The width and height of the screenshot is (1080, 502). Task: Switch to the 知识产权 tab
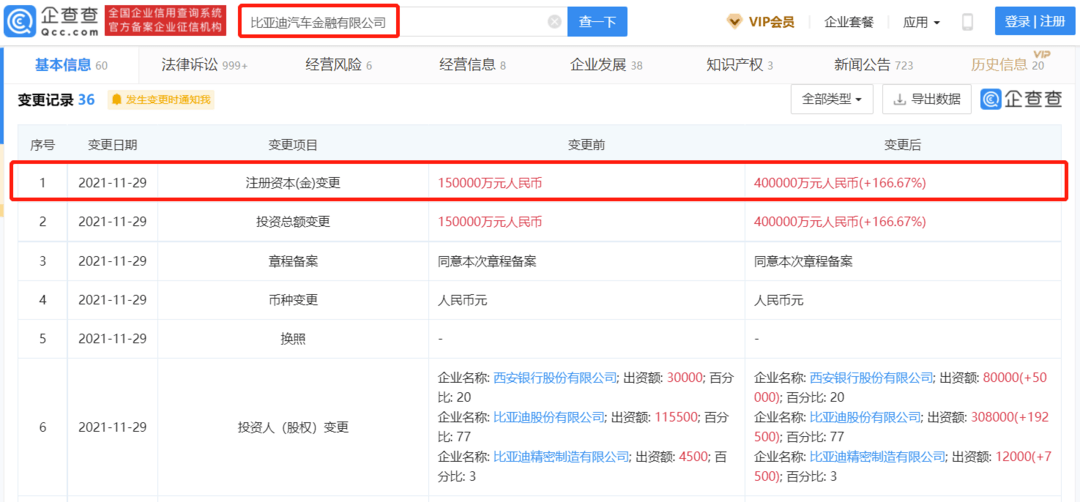click(x=740, y=65)
